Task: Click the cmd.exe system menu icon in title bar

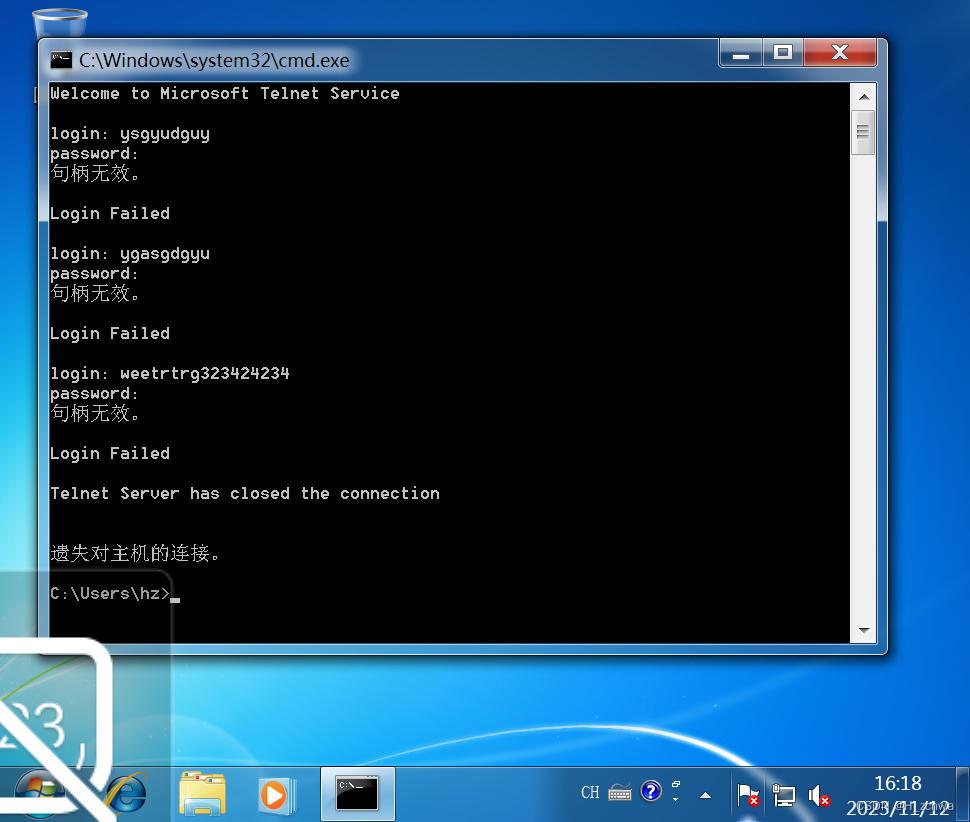Action: coord(61,60)
